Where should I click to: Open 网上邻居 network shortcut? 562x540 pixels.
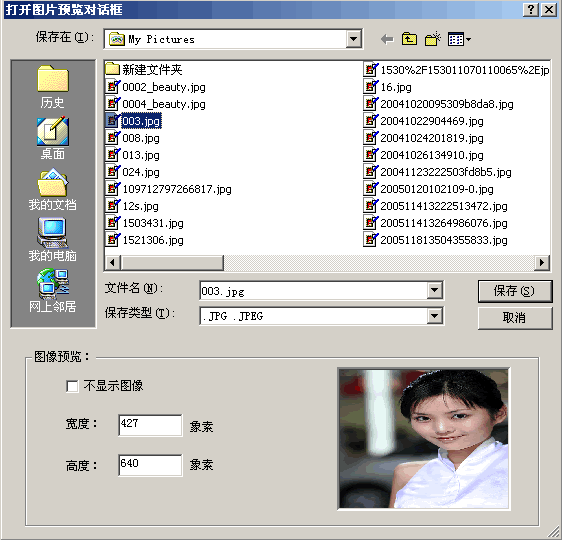point(53,291)
